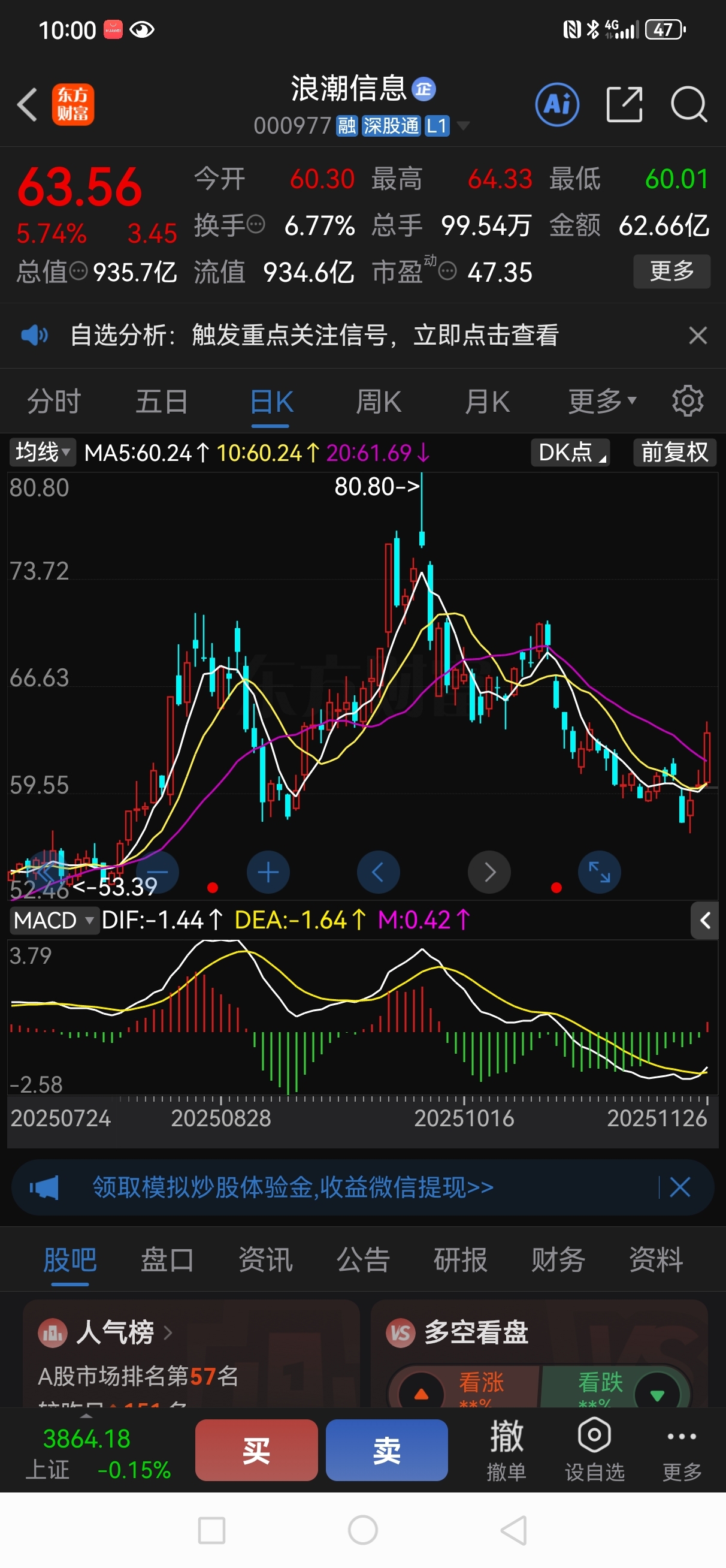Tap Android back triangle button

513,1530
